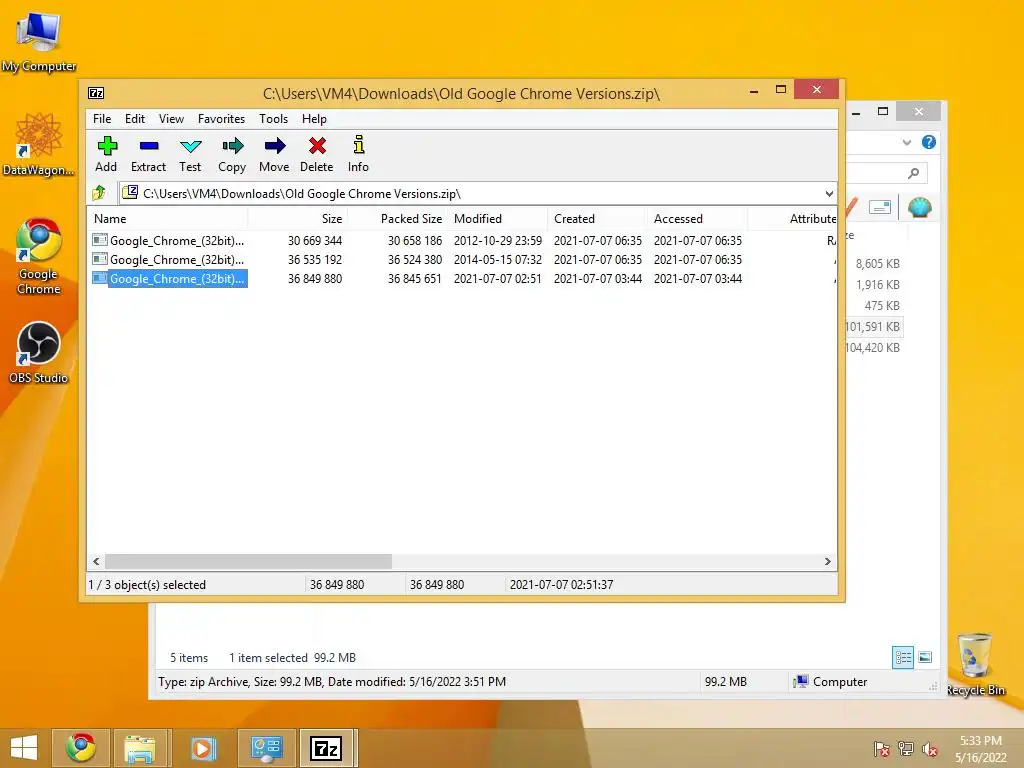The width and height of the screenshot is (1024, 768).
Task: Open the View menu
Action: pyautogui.click(x=171, y=119)
